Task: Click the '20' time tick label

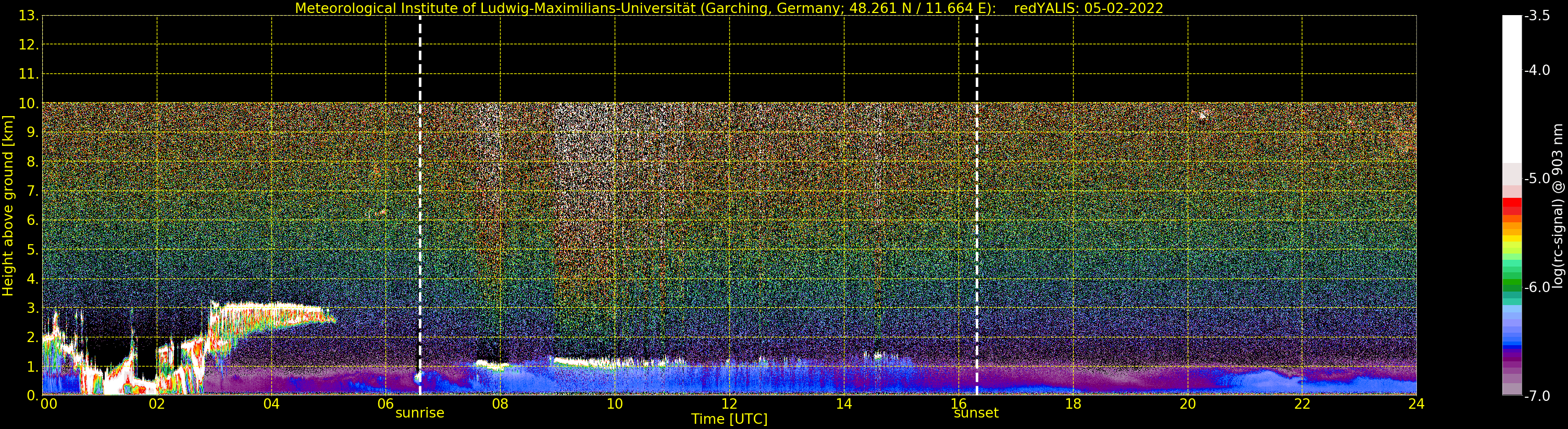Action: point(1188,404)
